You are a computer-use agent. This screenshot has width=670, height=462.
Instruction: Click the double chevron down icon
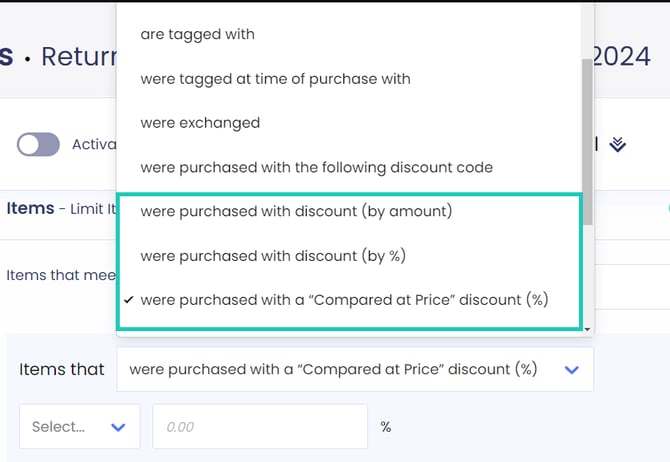618,145
